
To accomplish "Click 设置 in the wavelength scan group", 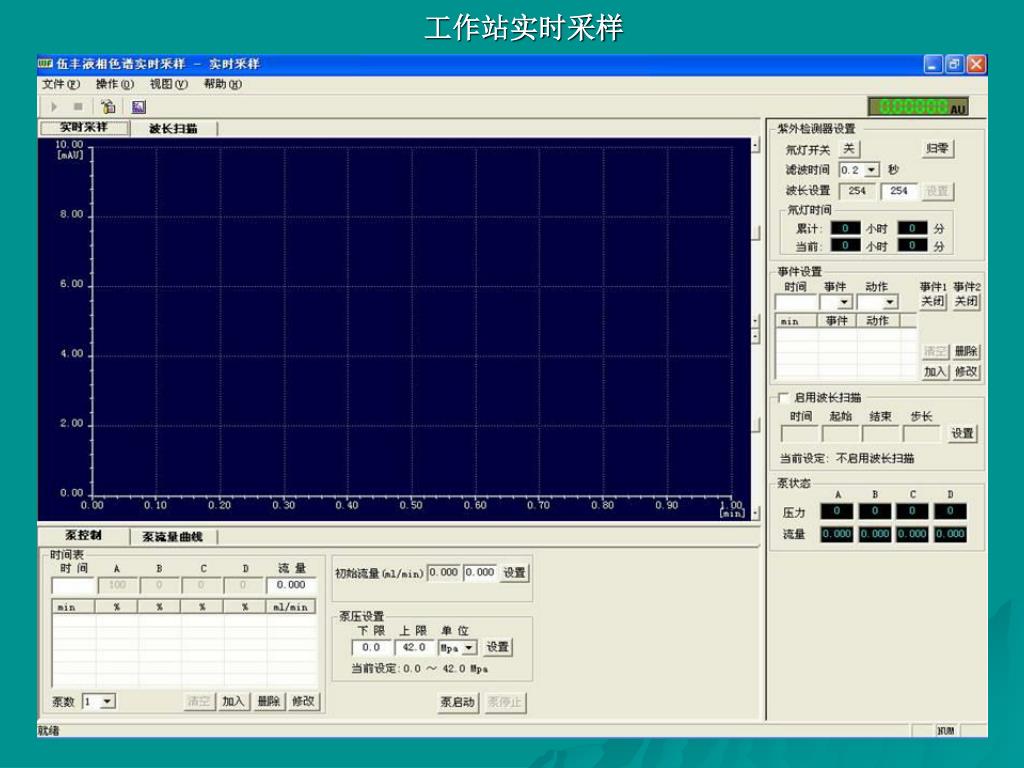I will (x=962, y=433).
